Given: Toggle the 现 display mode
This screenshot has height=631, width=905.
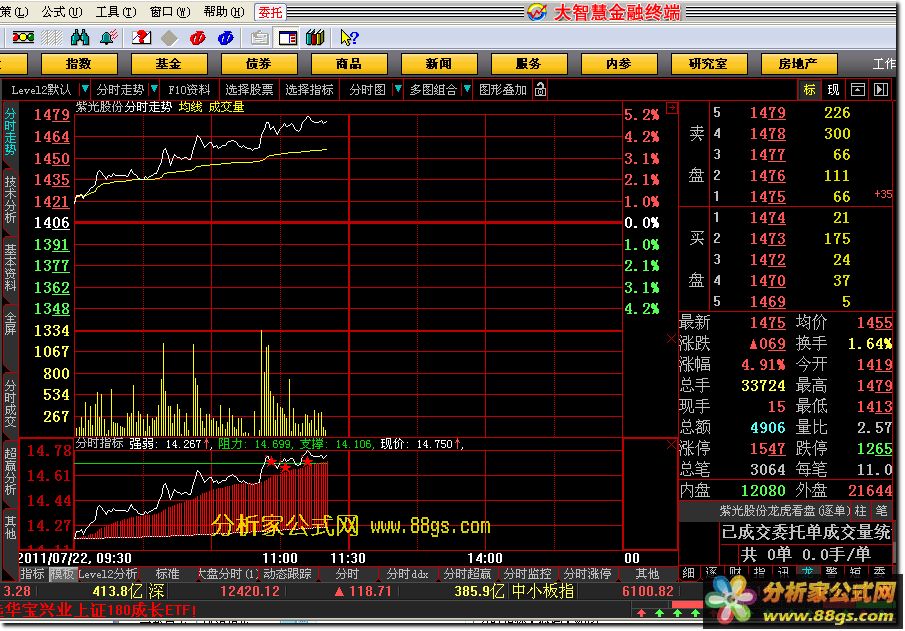Looking at the screenshot, I should coord(833,89).
